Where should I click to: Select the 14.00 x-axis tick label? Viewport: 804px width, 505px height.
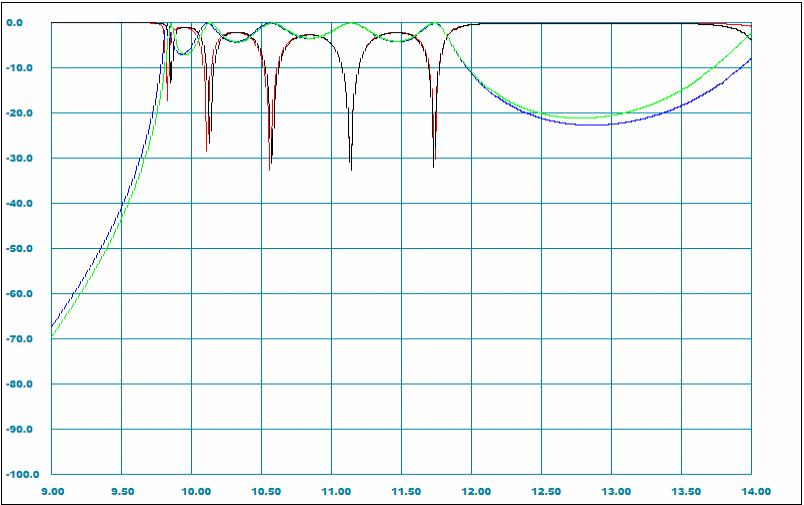pos(755,490)
